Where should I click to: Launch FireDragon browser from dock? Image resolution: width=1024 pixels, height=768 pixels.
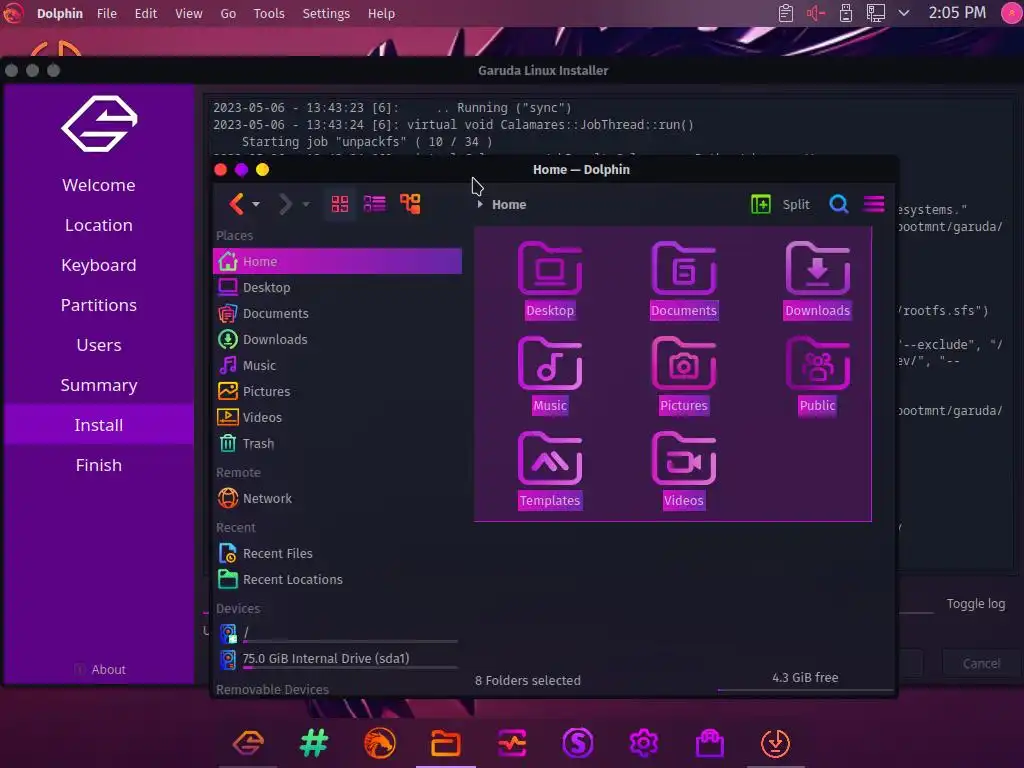pyautogui.click(x=379, y=743)
